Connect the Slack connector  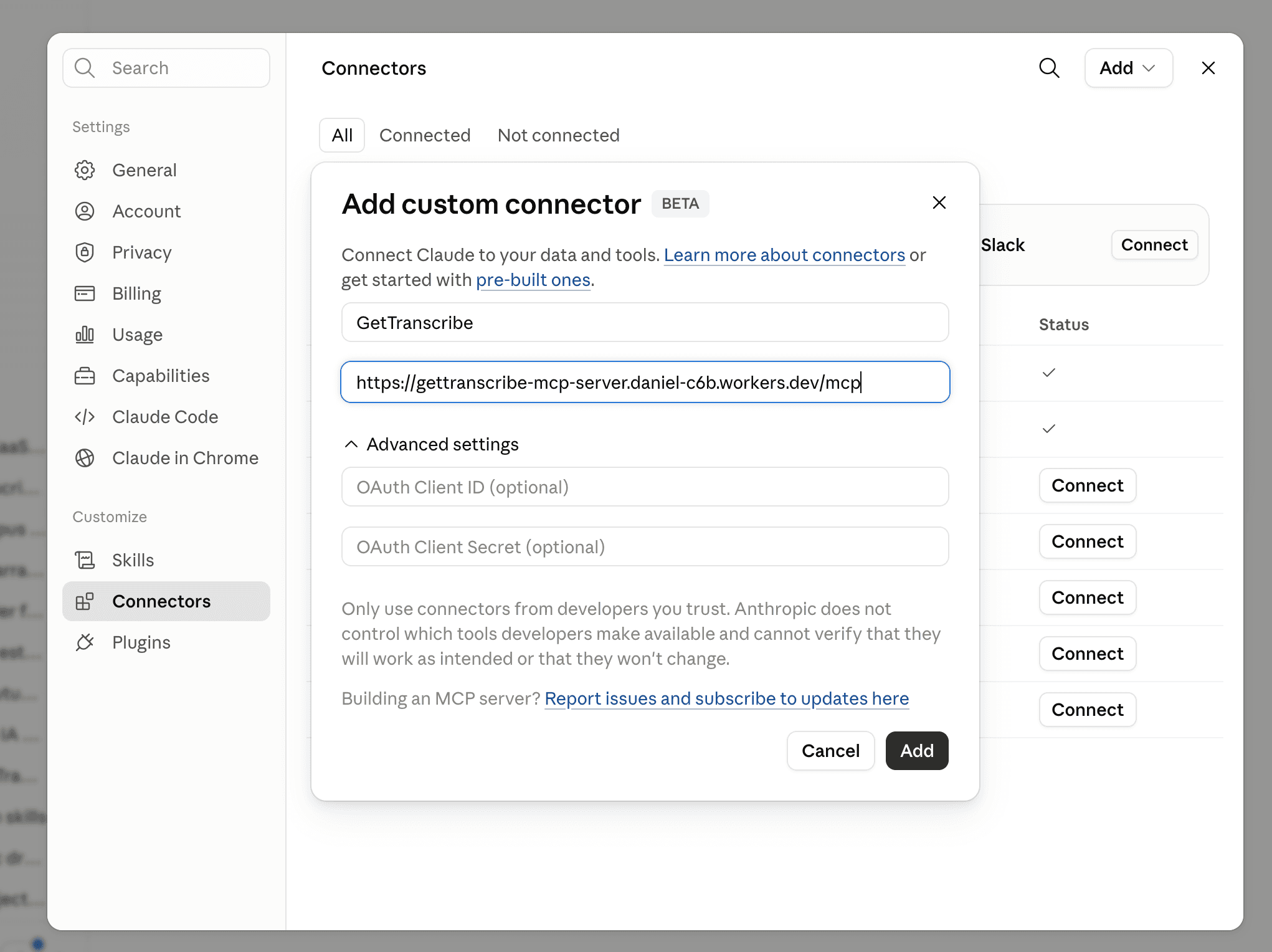[1154, 245]
